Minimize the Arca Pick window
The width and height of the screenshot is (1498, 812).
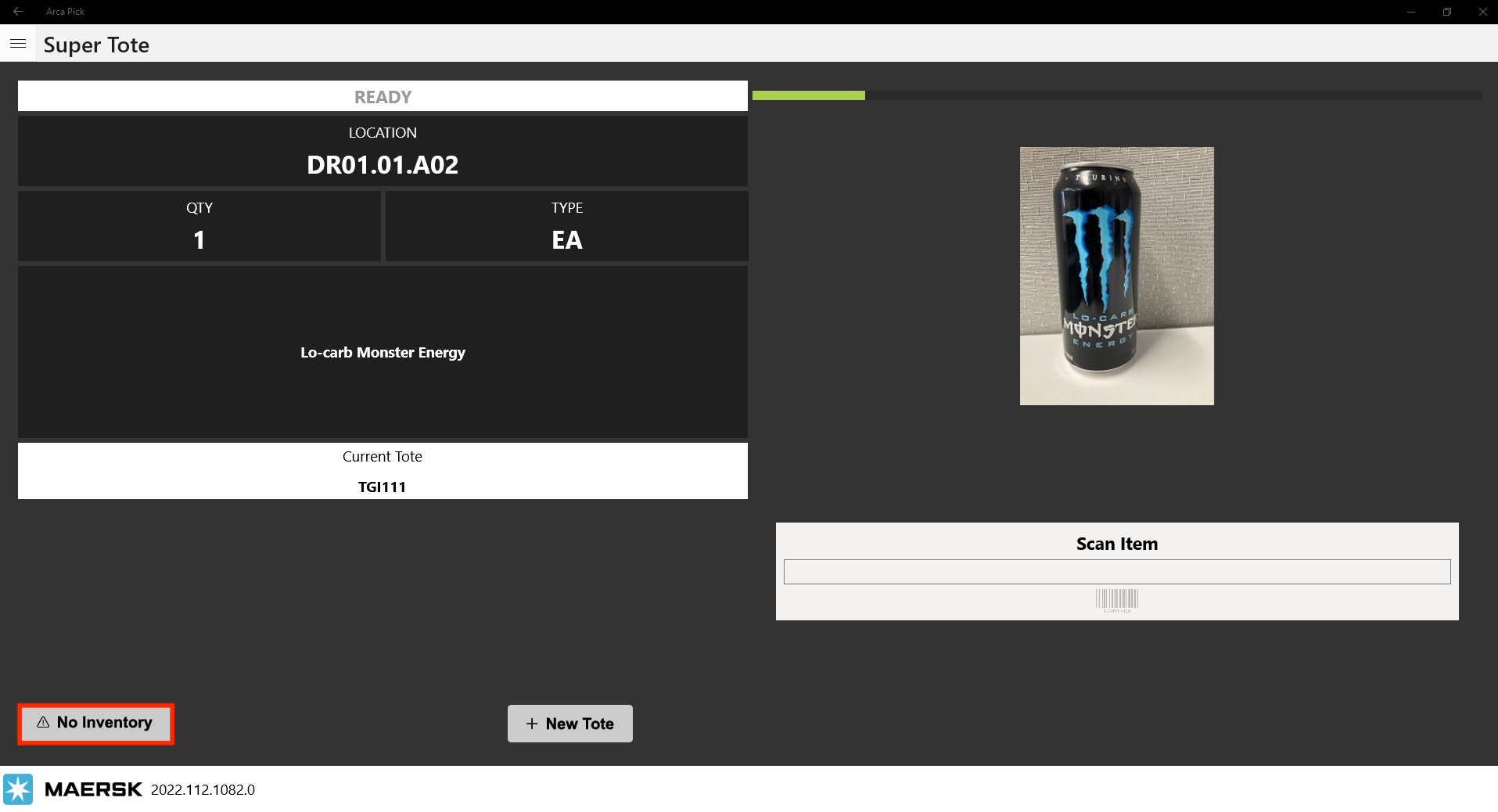[1411, 12]
